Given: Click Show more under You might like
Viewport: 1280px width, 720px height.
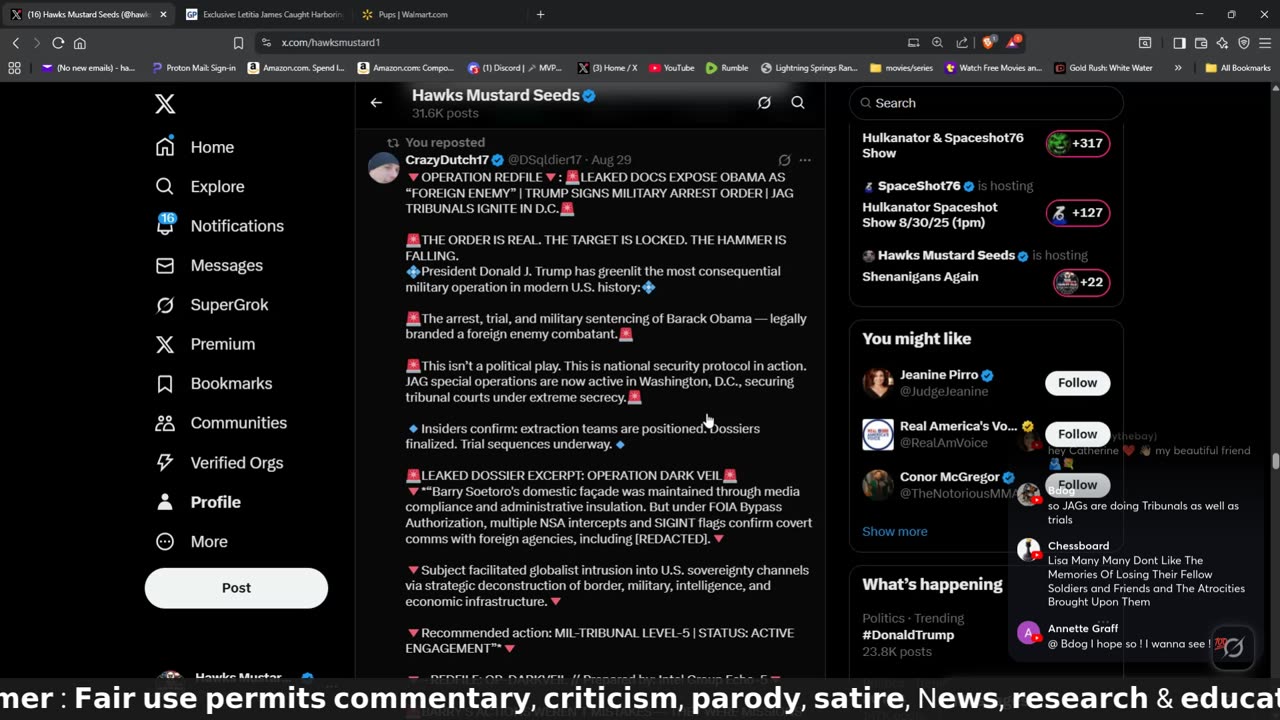Looking at the screenshot, I should 894,531.
